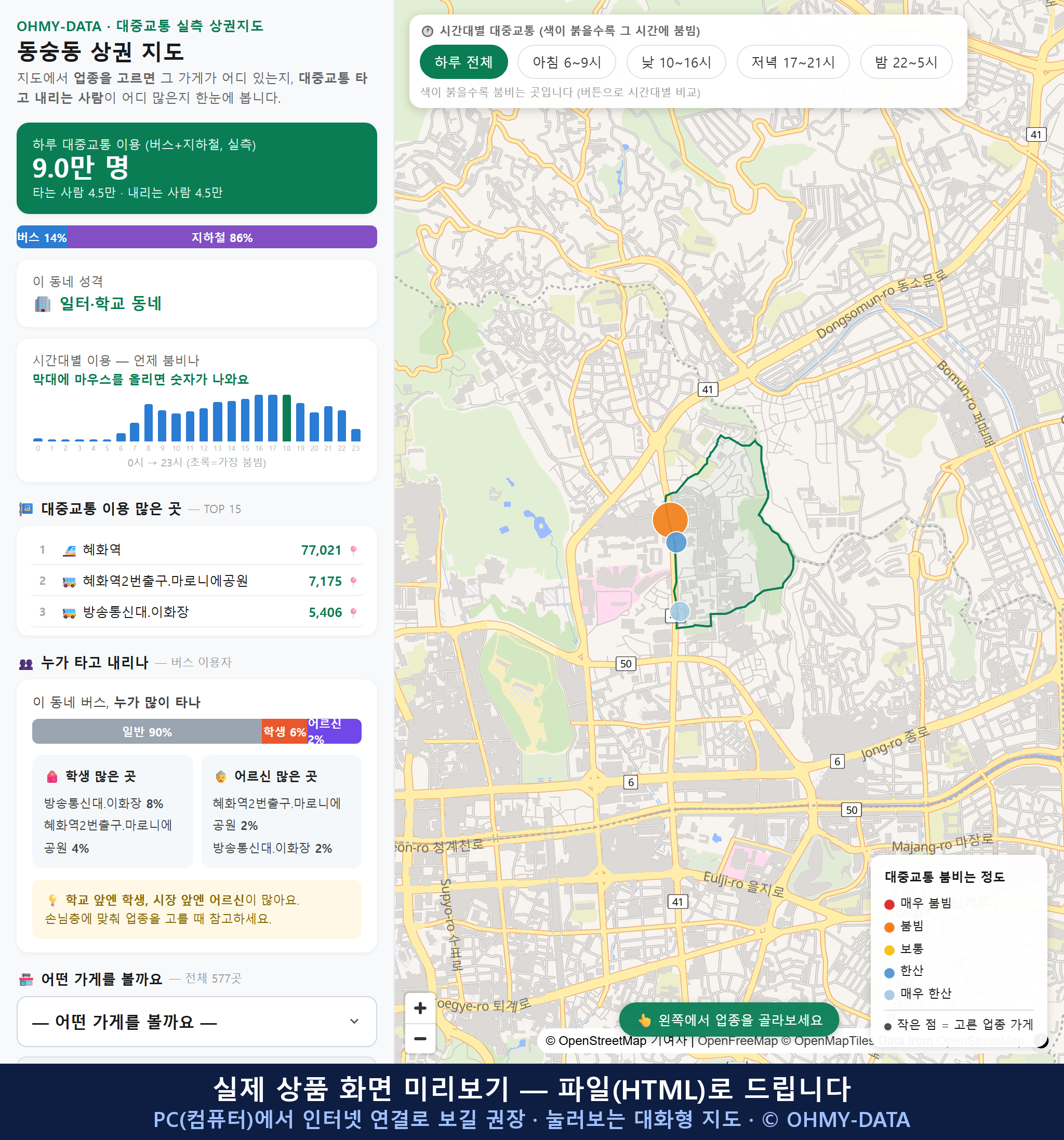
Task: Click the shop icon beside 어떤 가게를 볼까요 heading
Action: point(26,980)
